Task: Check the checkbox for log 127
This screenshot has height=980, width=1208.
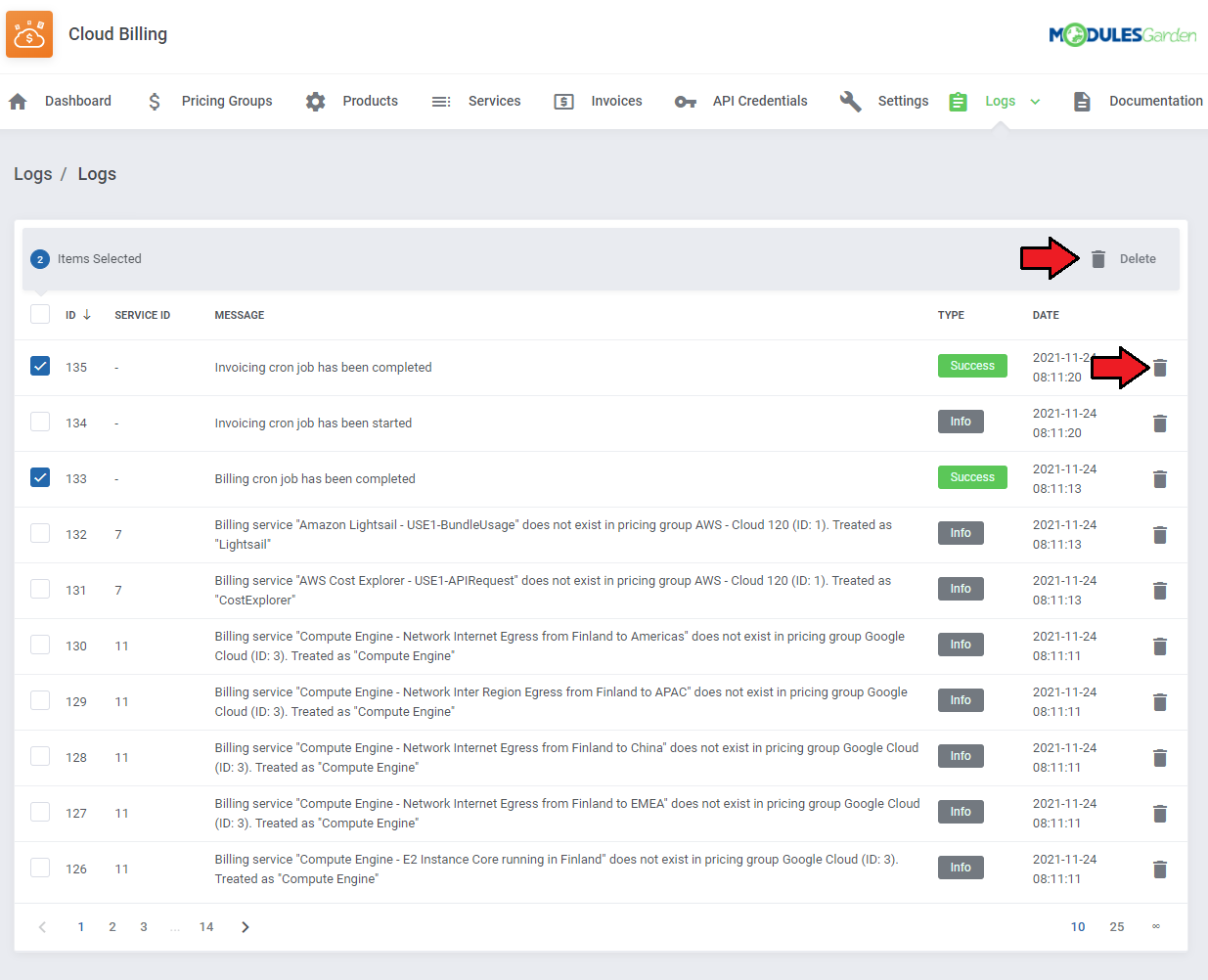Action: pyautogui.click(x=40, y=812)
